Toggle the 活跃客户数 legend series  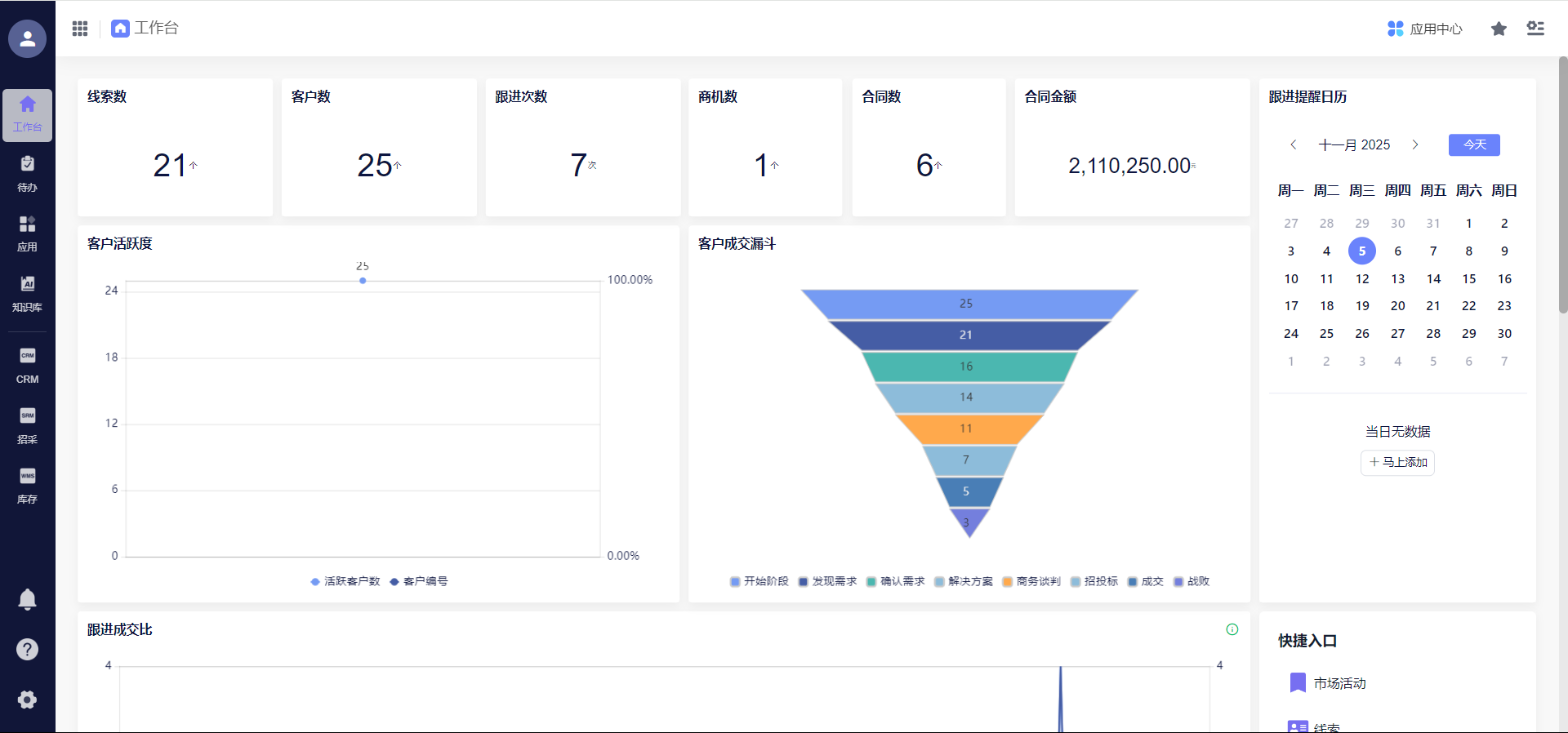click(x=345, y=581)
